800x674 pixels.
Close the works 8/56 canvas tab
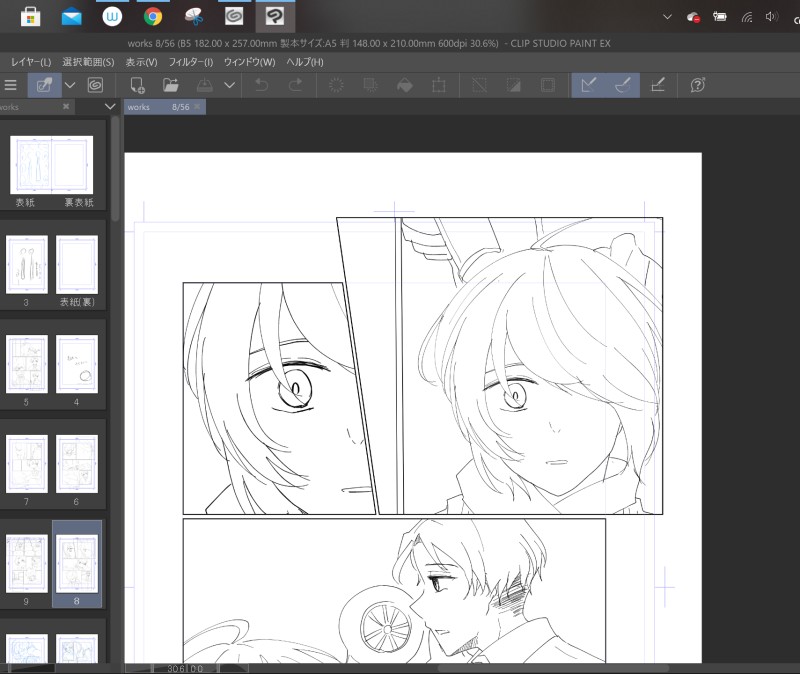tap(197, 107)
